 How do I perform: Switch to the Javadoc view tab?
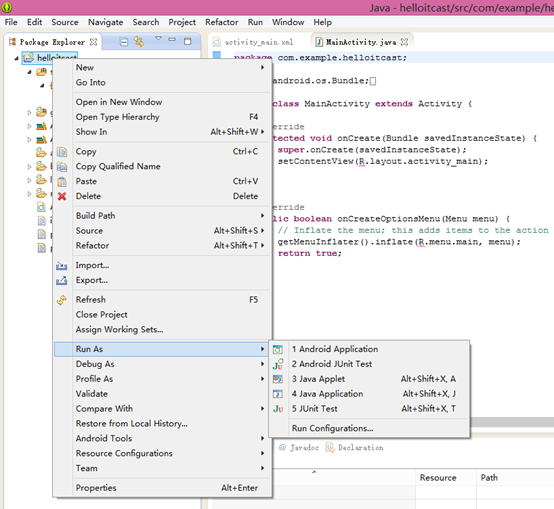pos(299,448)
